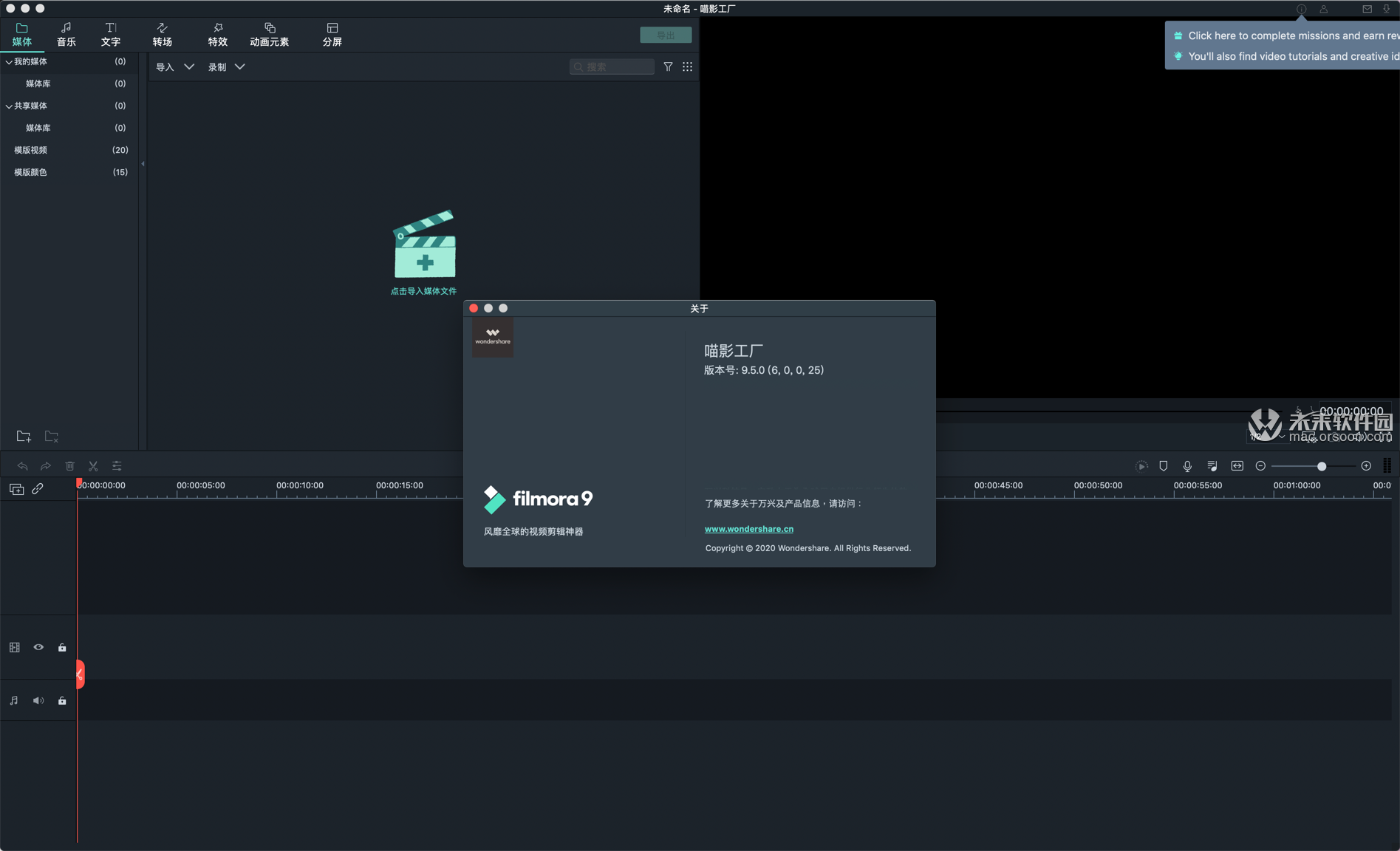Click the redo arrow in timeline toolbar
Viewport: 1400px width, 851px height.
point(46,466)
